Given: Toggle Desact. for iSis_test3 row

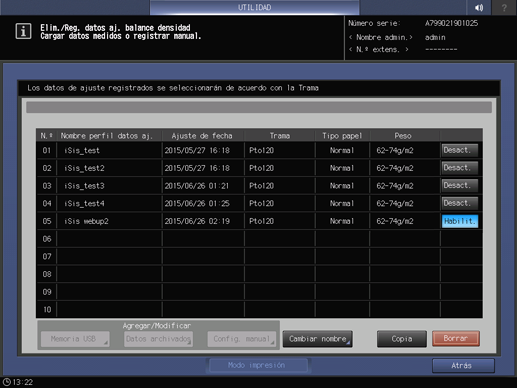Looking at the screenshot, I should (x=460, y=186).
